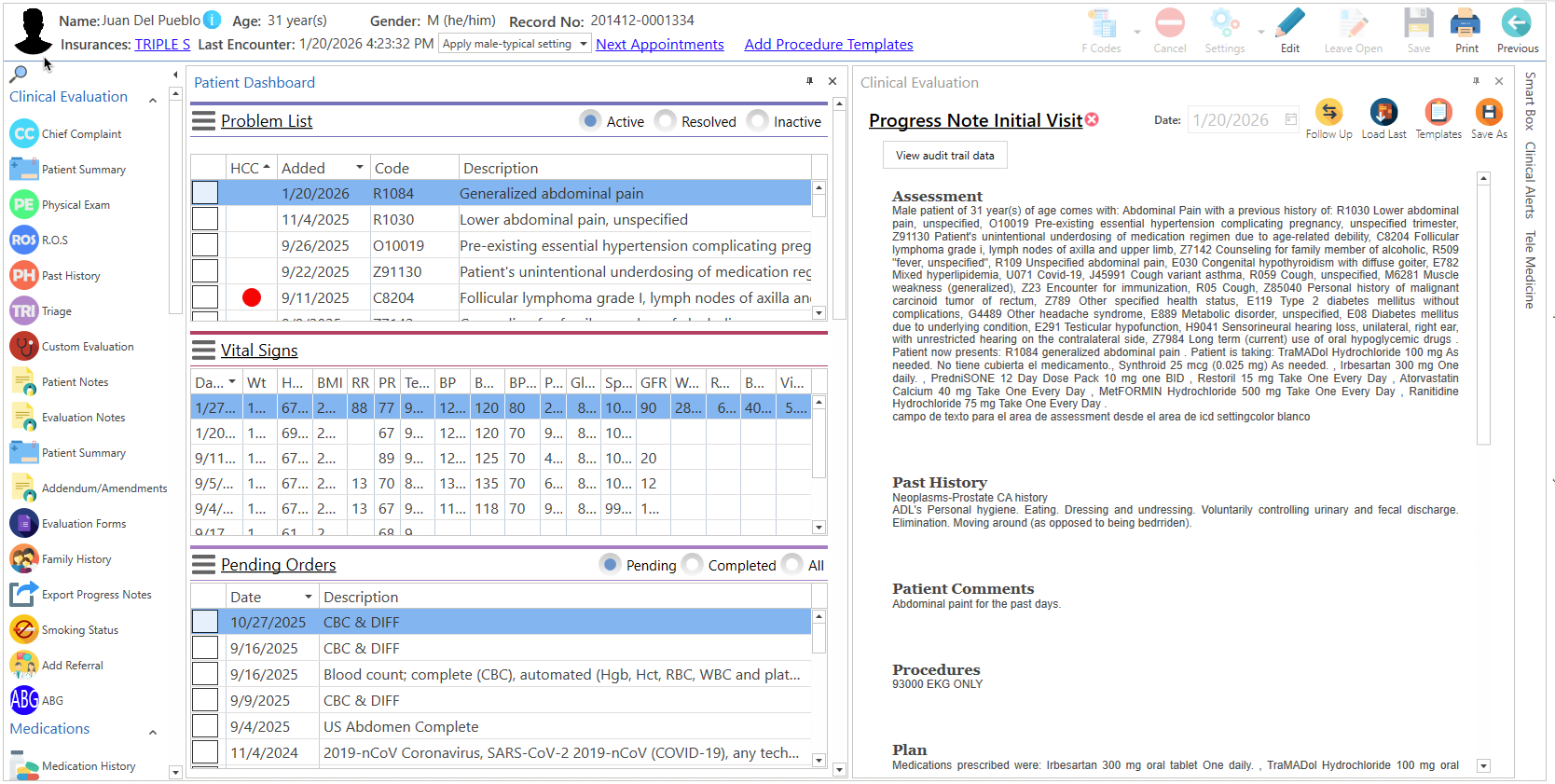Click the sidebar search magnifier
1555x784 pixels.
18,75
